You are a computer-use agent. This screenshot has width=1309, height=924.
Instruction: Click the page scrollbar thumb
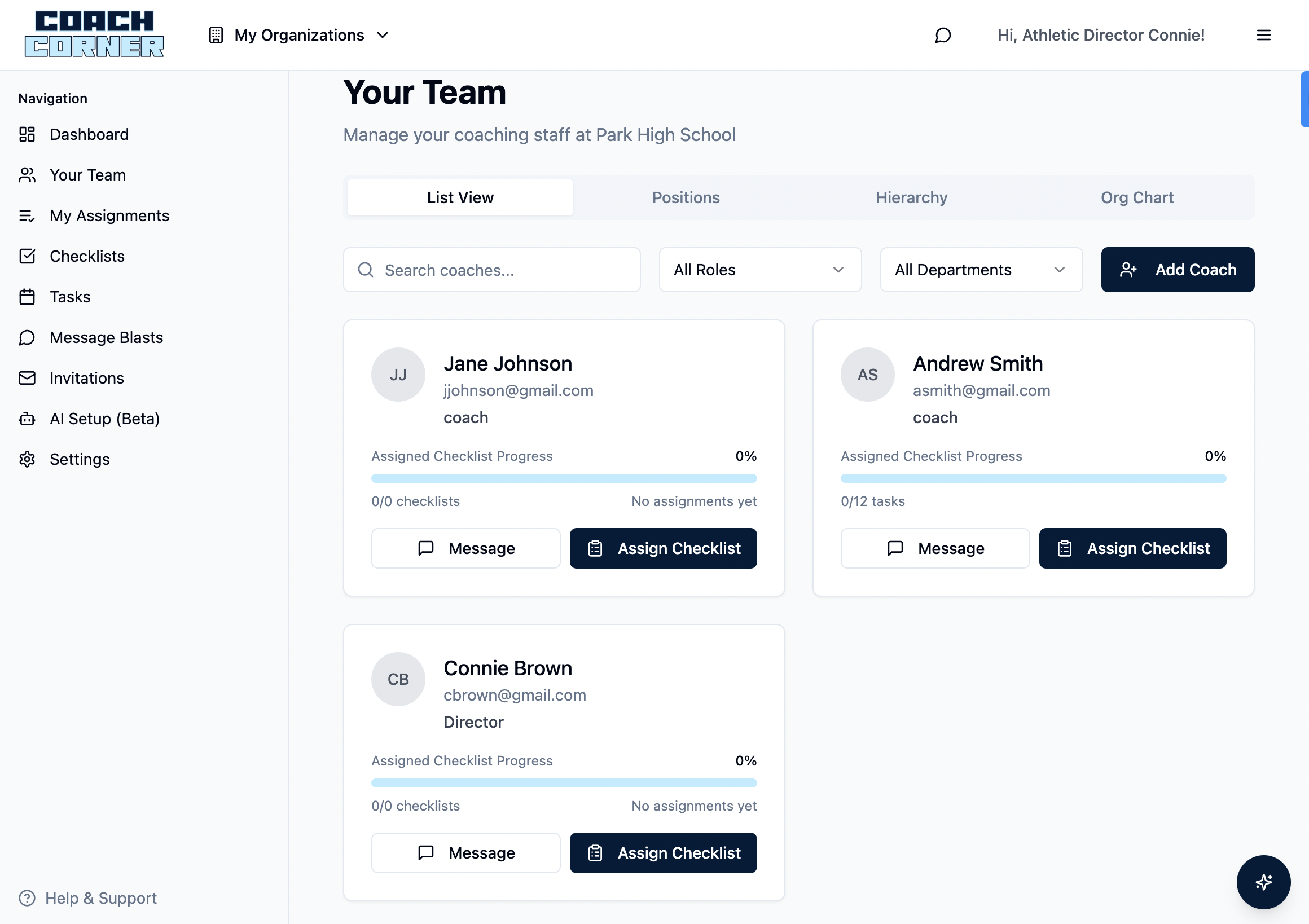[1304, 99]
